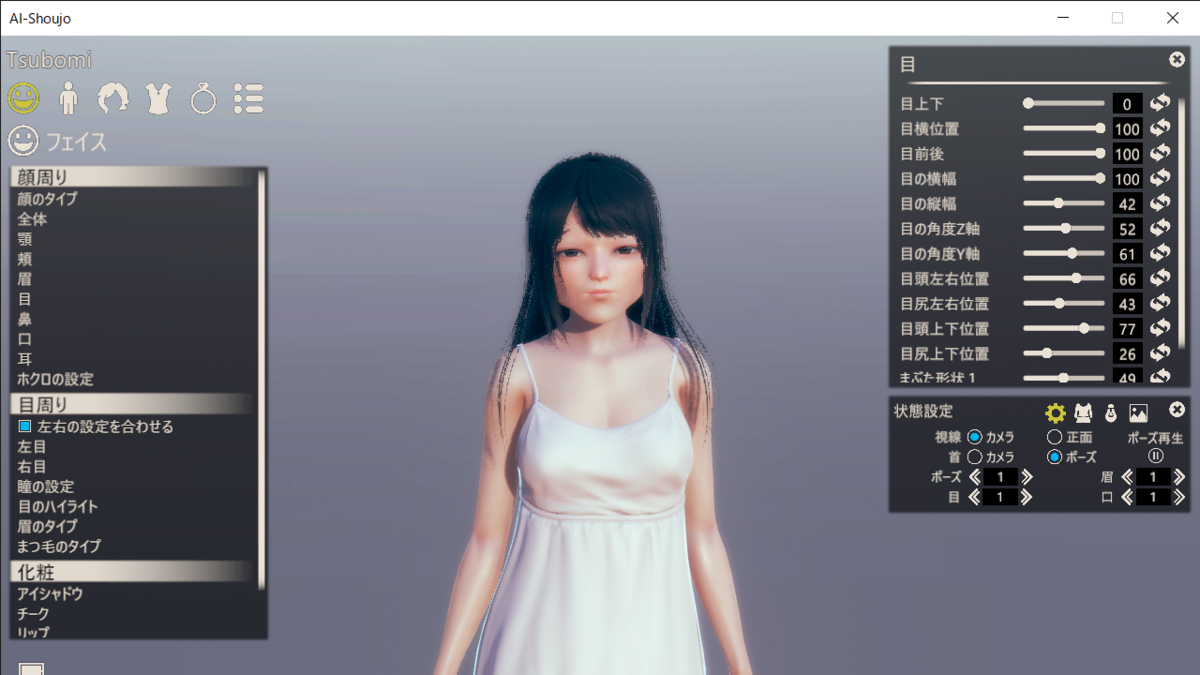Reset the 目の角度Y軸 value
The height and width of the screenshot is (675, 1200).
click(x=1160, y=253)
